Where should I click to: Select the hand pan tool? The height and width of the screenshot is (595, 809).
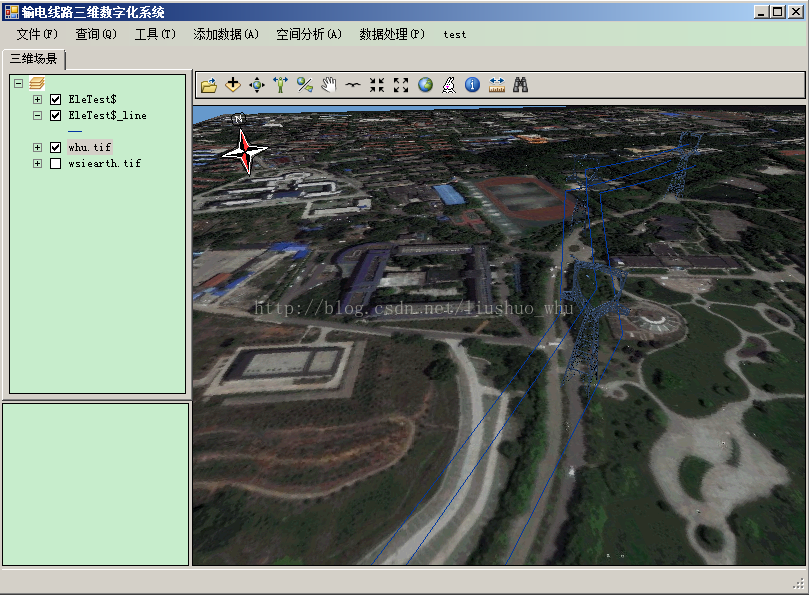(329, 85)
